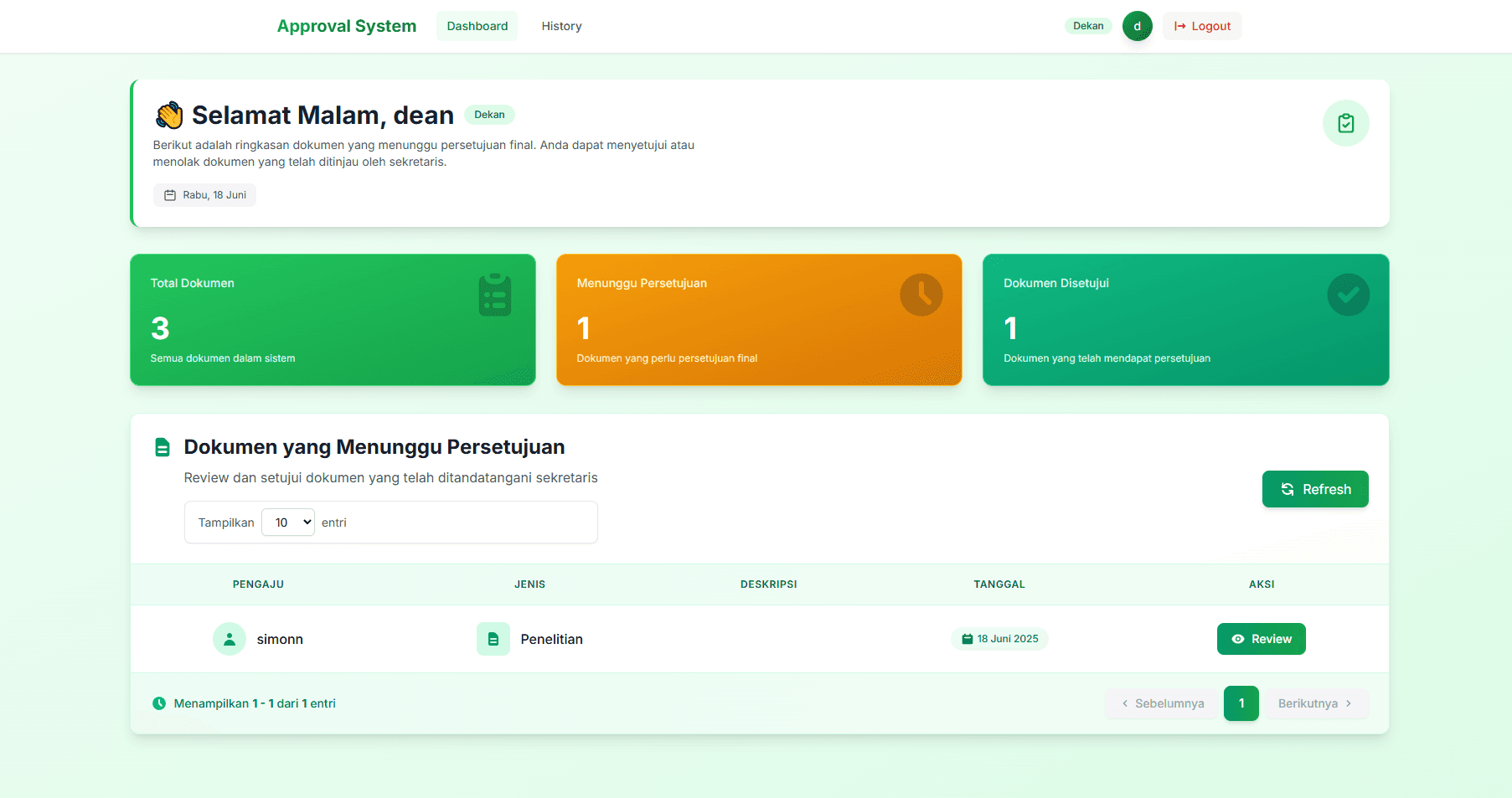Image resolution: width=1512 pixels, height=798 pixels.
Task: Go to the Sebelumnya previous page
Action: click(x=1161, y=703)
